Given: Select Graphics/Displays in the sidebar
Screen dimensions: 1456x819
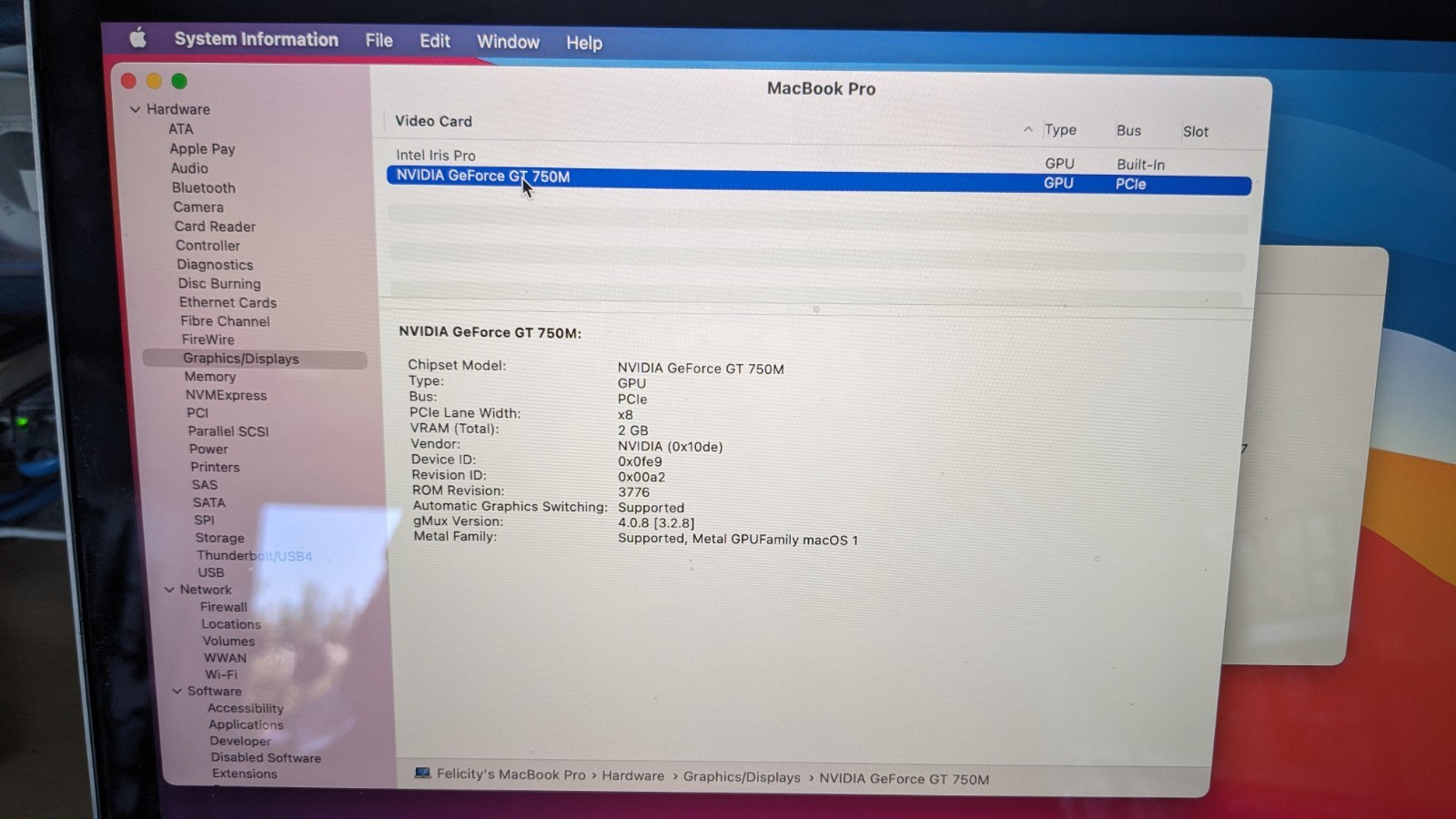Looking at the screenshot, I should [x=255, y=359].
